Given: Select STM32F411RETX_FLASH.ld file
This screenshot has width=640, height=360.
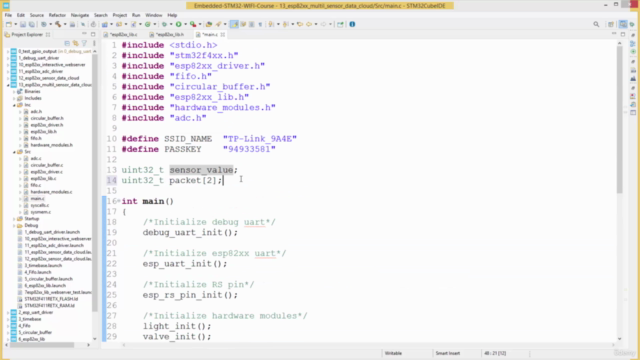Looking at the screenshot, I should (51, 299).
